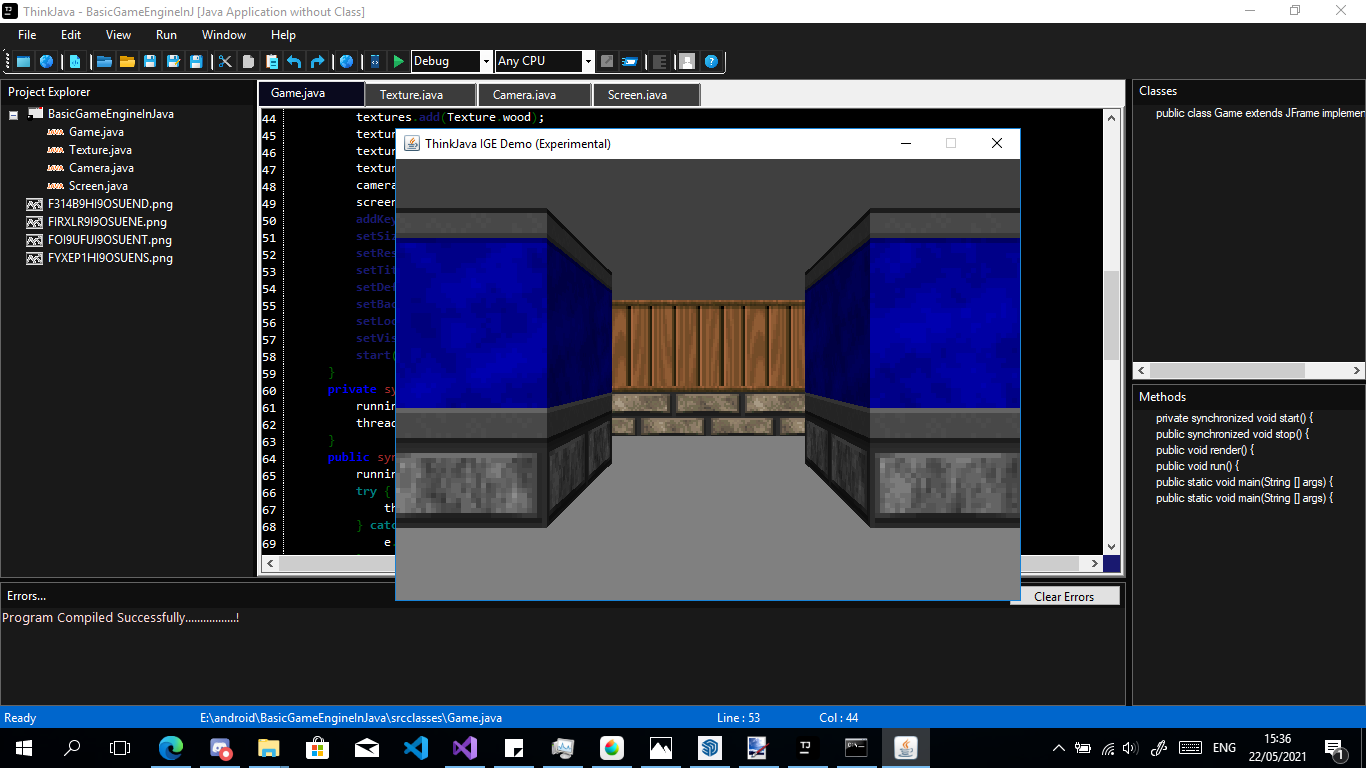The image size is (1366, 768).
Task: Open the Any CPU platform dropdown
Action: tap(588, 61)
